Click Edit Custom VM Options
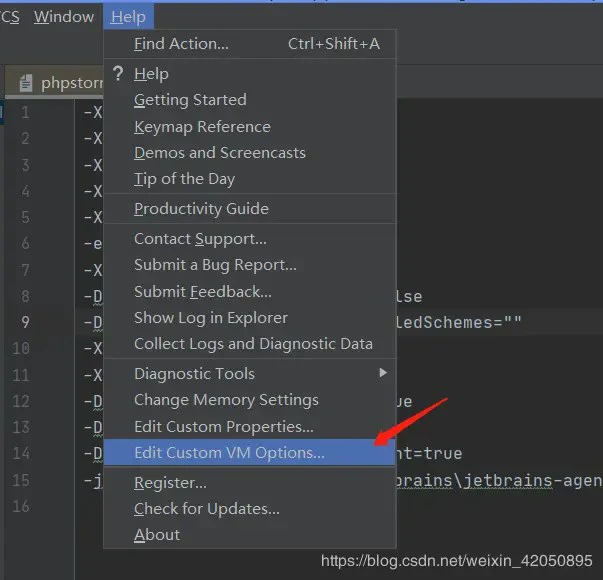 [x=229, y=453]
